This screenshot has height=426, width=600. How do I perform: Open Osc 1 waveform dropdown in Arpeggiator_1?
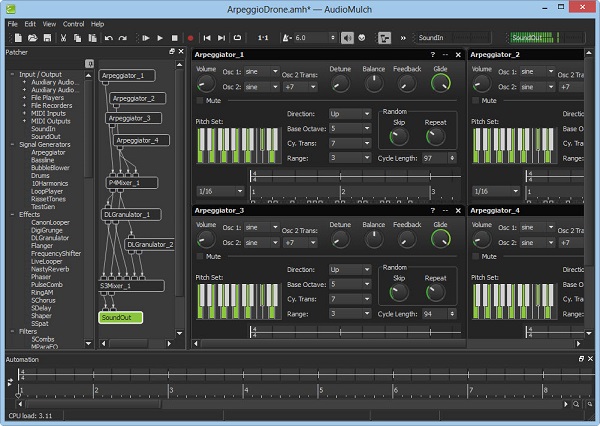[261, 74]
